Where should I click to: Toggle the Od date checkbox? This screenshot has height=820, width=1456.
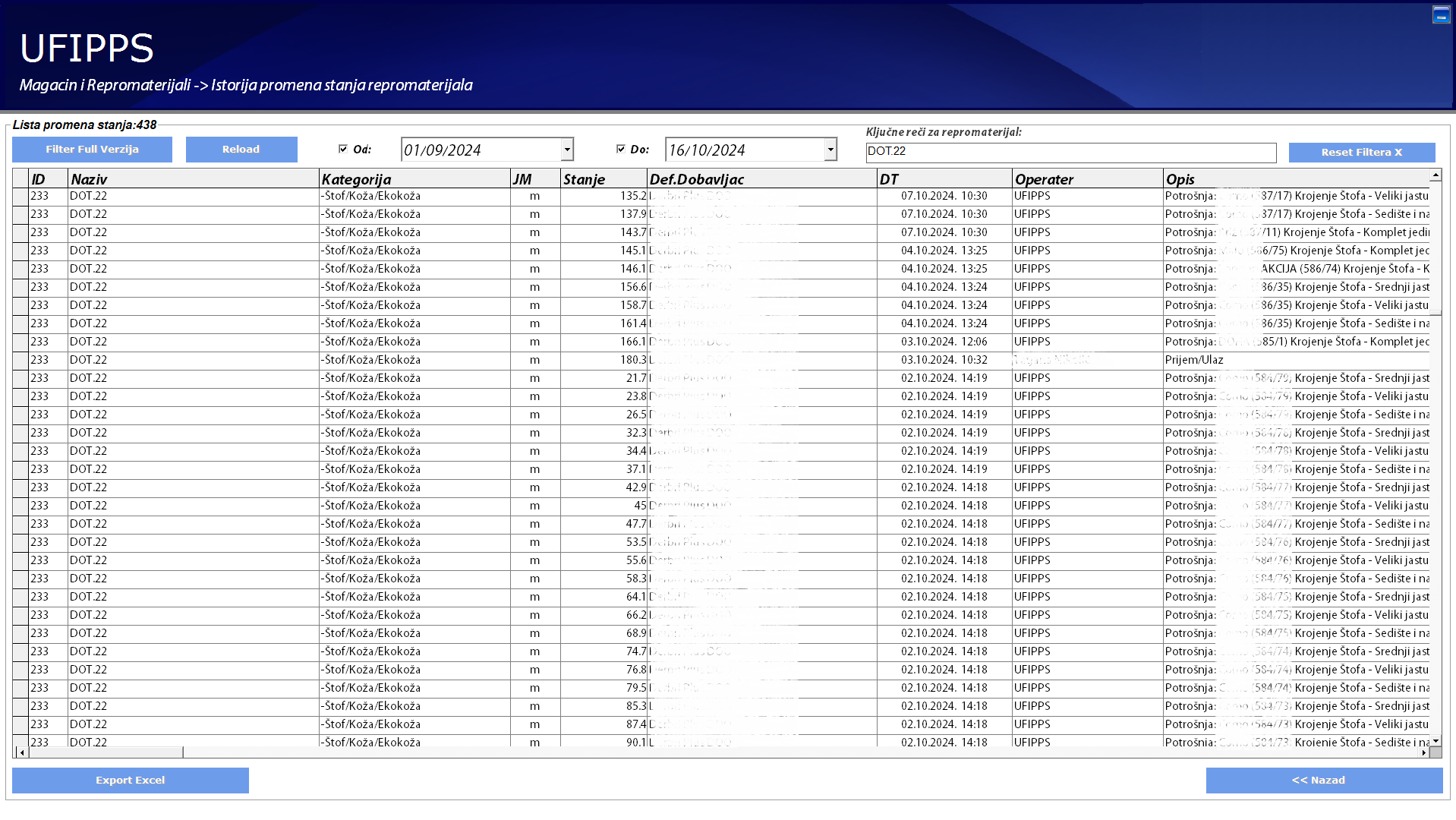tap(343, 149)
